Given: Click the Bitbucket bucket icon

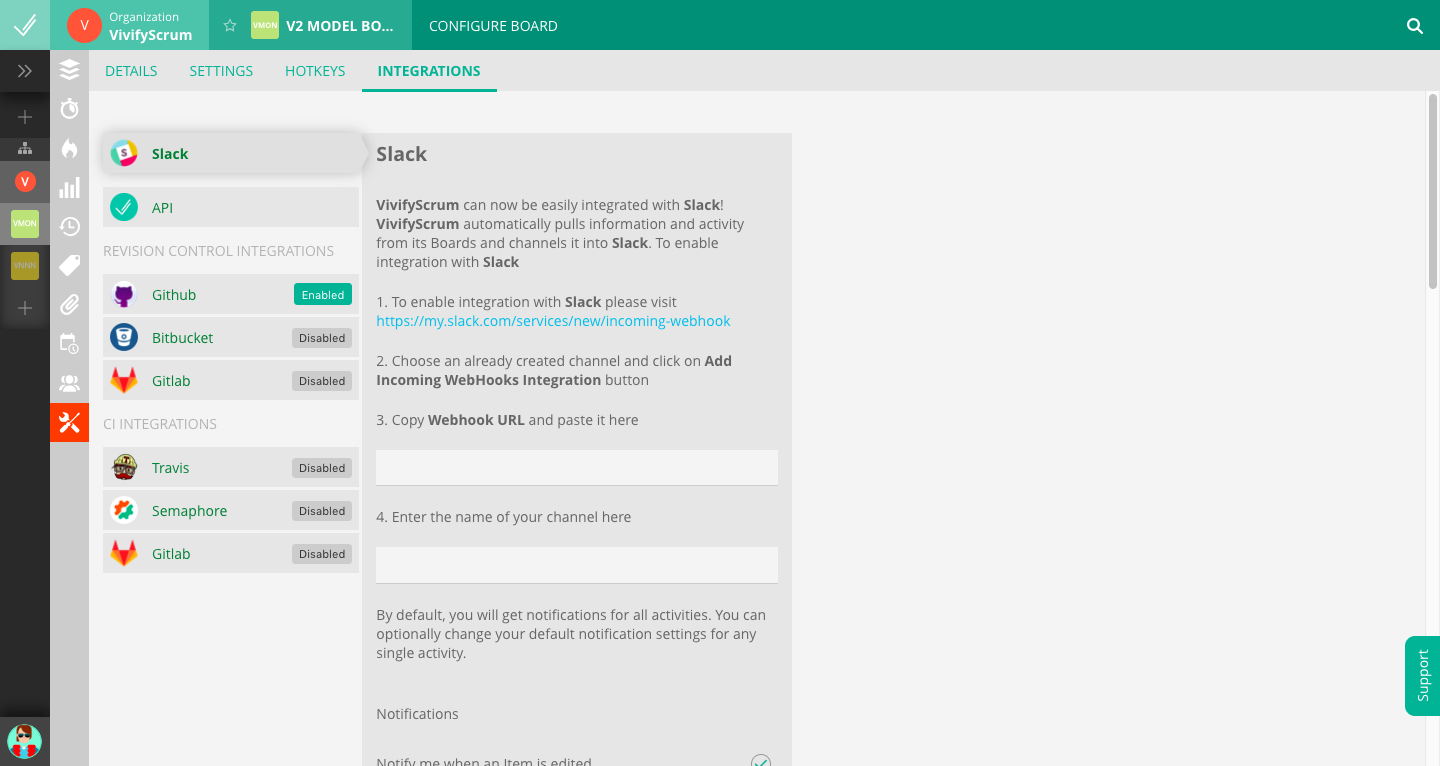Looking at the screenshot, I should pyautogui.click(x=124, y=338).
